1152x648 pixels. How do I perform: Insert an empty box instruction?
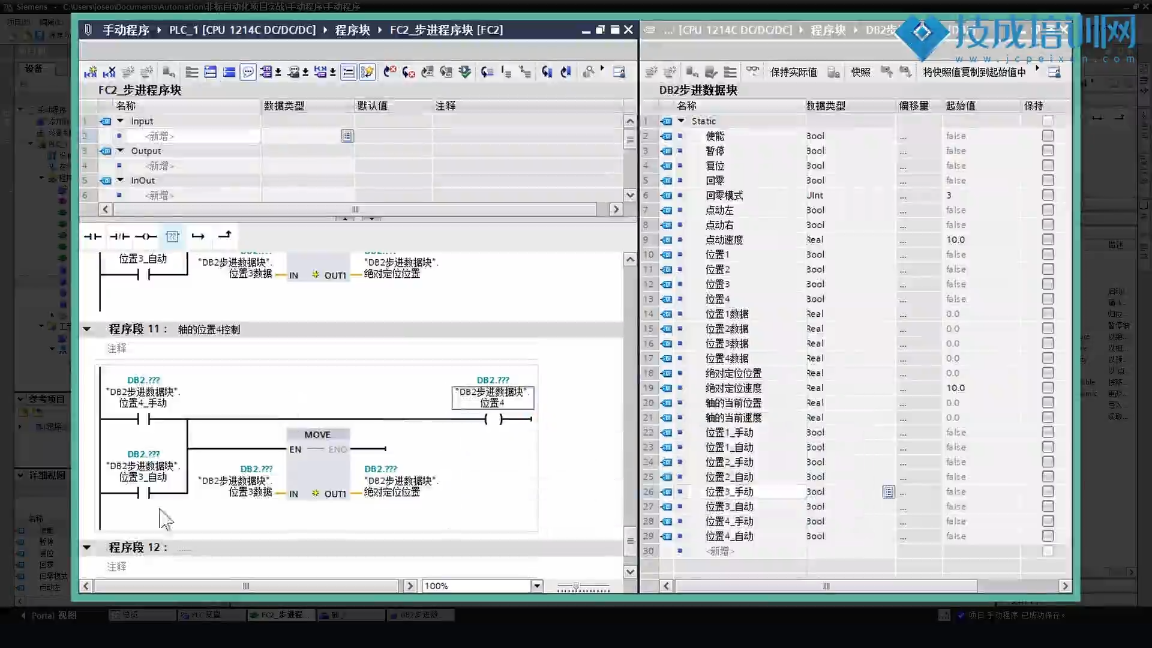(172, 236)
